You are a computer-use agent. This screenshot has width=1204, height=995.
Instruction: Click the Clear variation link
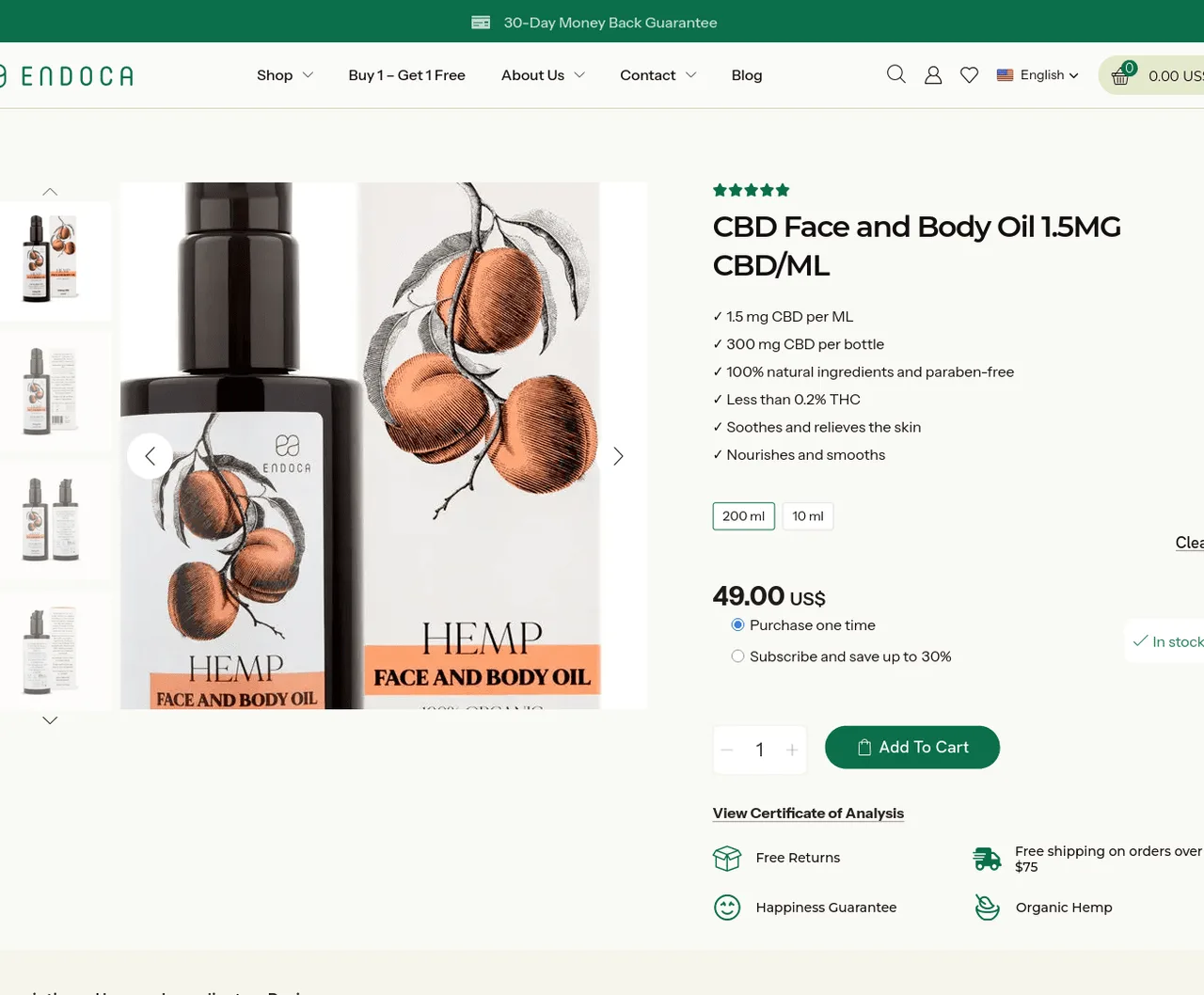pos(1189,543)
